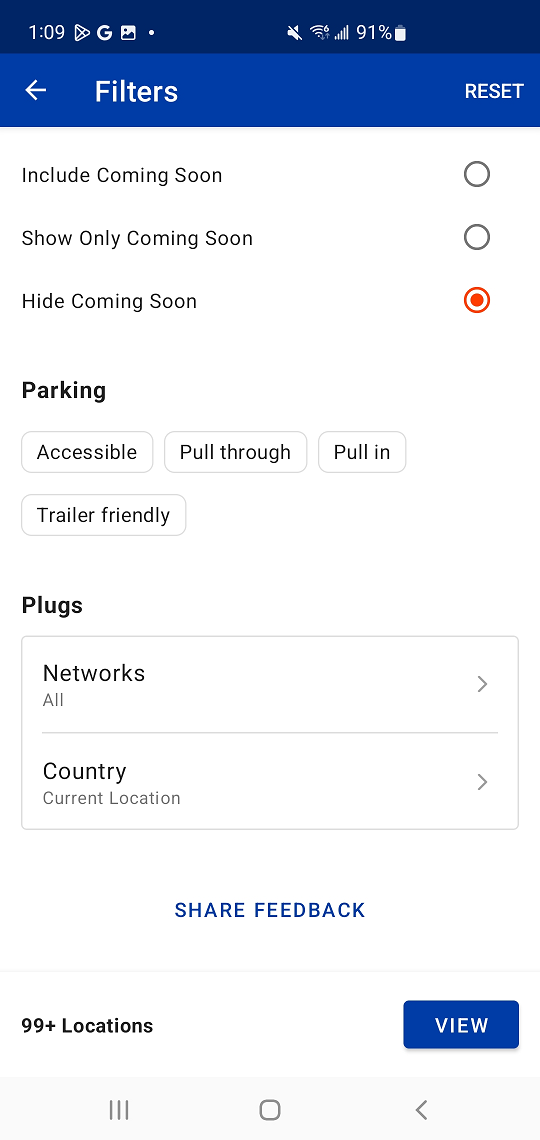Open the Networks All filter row

click(270, 685)
